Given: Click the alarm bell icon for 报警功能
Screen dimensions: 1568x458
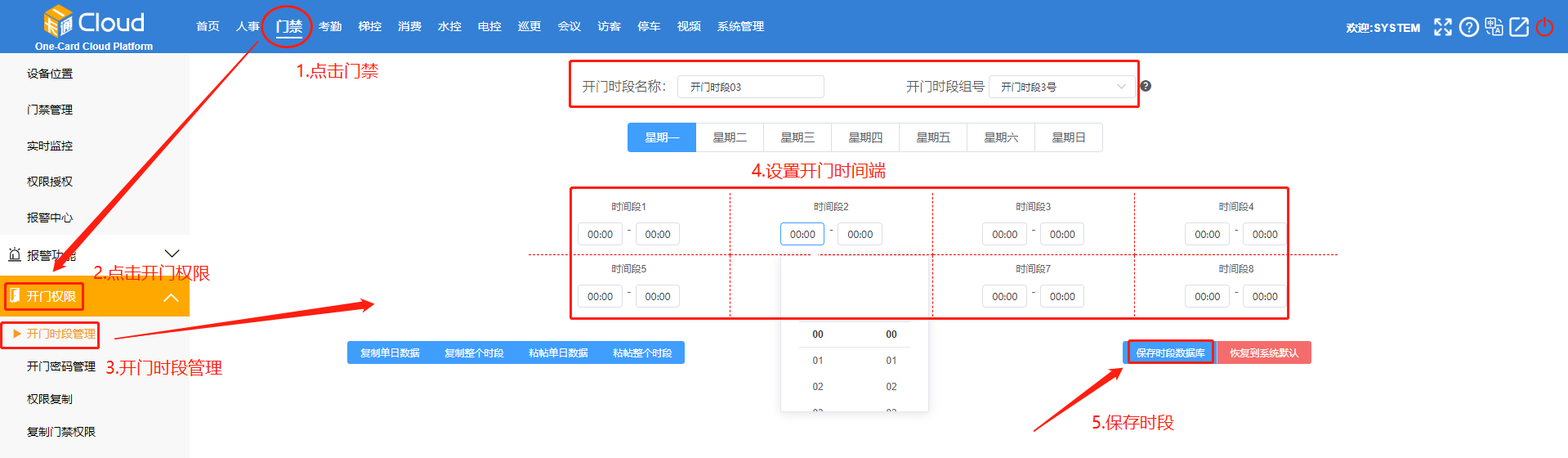Looking at the screenshot, I should tap(14, 254).
